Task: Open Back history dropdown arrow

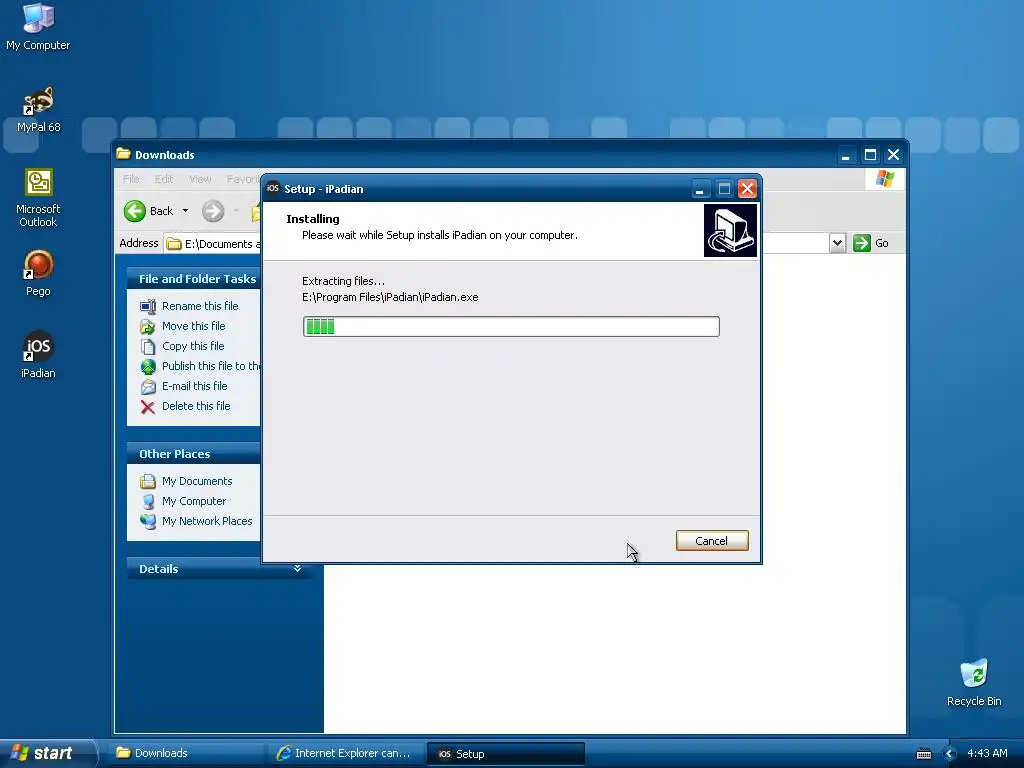Action: [x=185, y=211]
